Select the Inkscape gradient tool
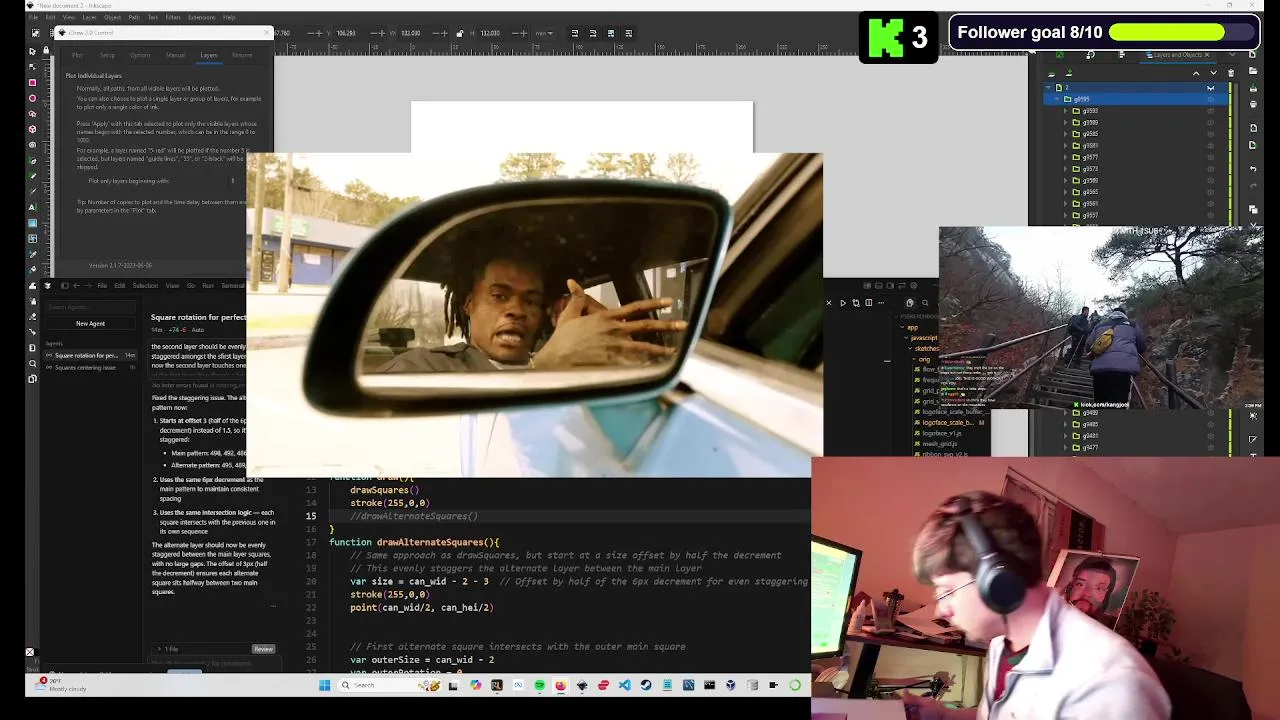 click(33, 223)
